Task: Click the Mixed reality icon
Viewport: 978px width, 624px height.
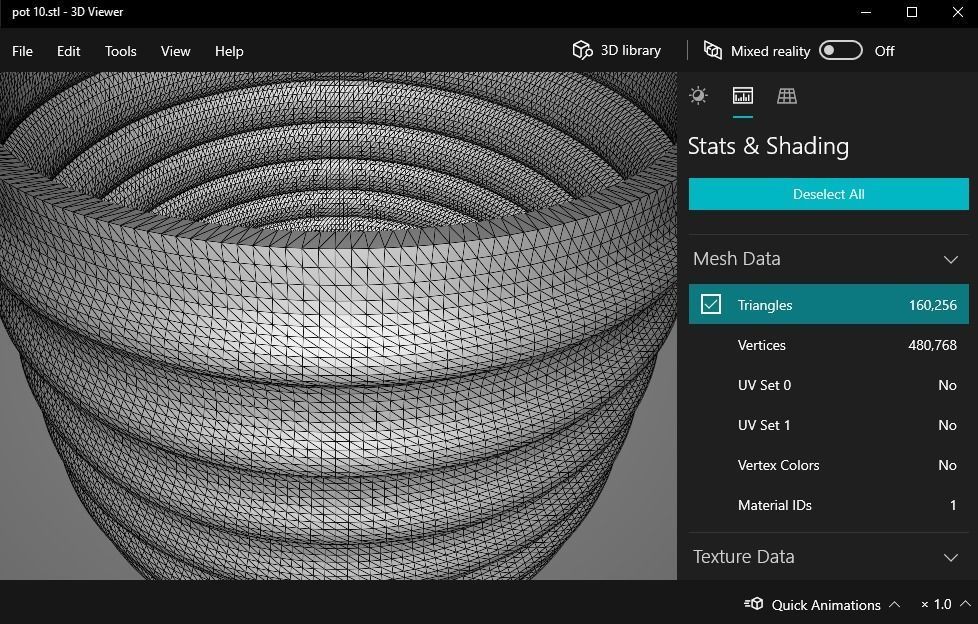Action: click(x=713, y=50)
